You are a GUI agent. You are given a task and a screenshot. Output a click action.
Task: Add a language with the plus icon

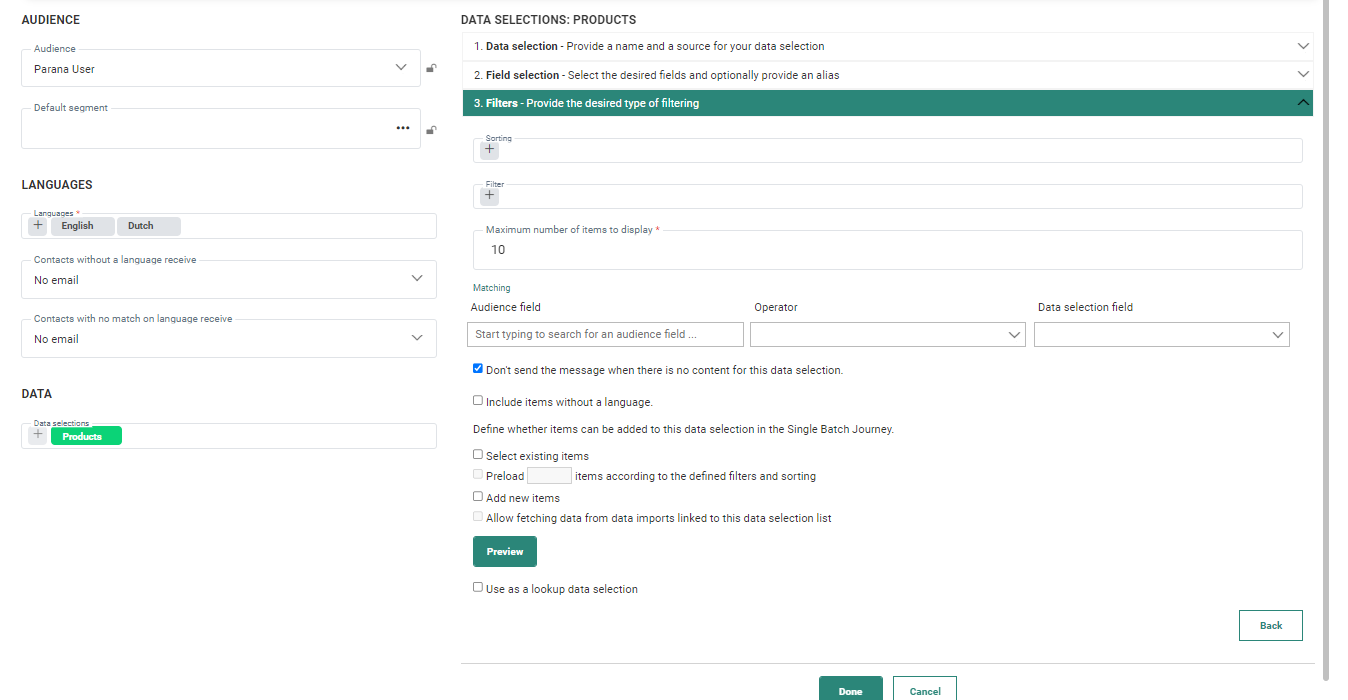[x=38, y=226]
